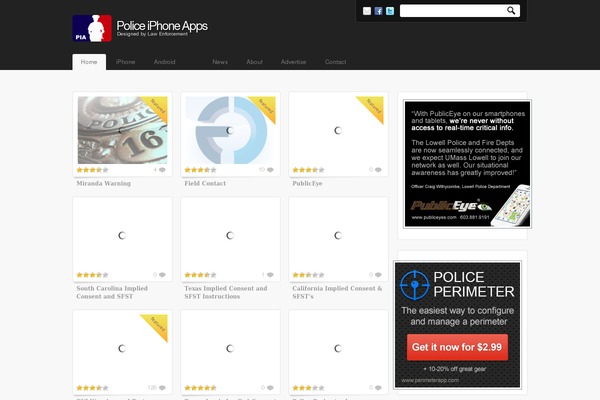Click the Miranda Warning title link
The image size is (600, 400).
click(103, 183)
